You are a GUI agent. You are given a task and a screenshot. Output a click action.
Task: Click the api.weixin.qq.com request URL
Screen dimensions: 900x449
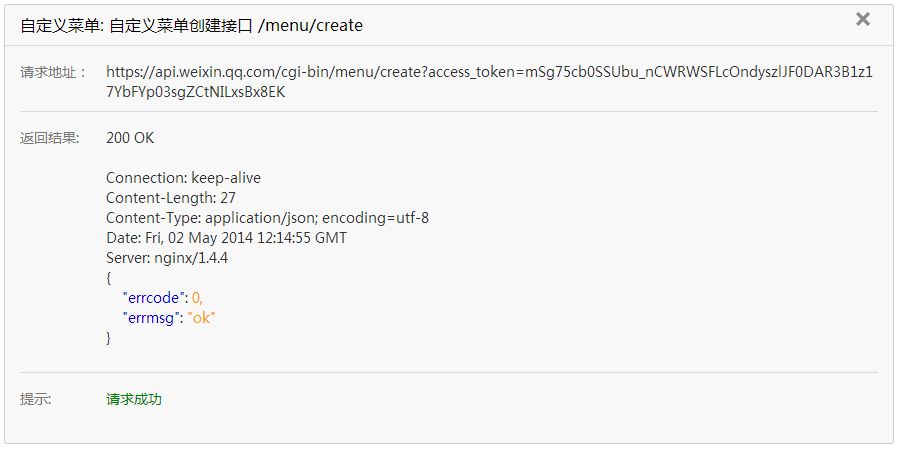(490, 82)
